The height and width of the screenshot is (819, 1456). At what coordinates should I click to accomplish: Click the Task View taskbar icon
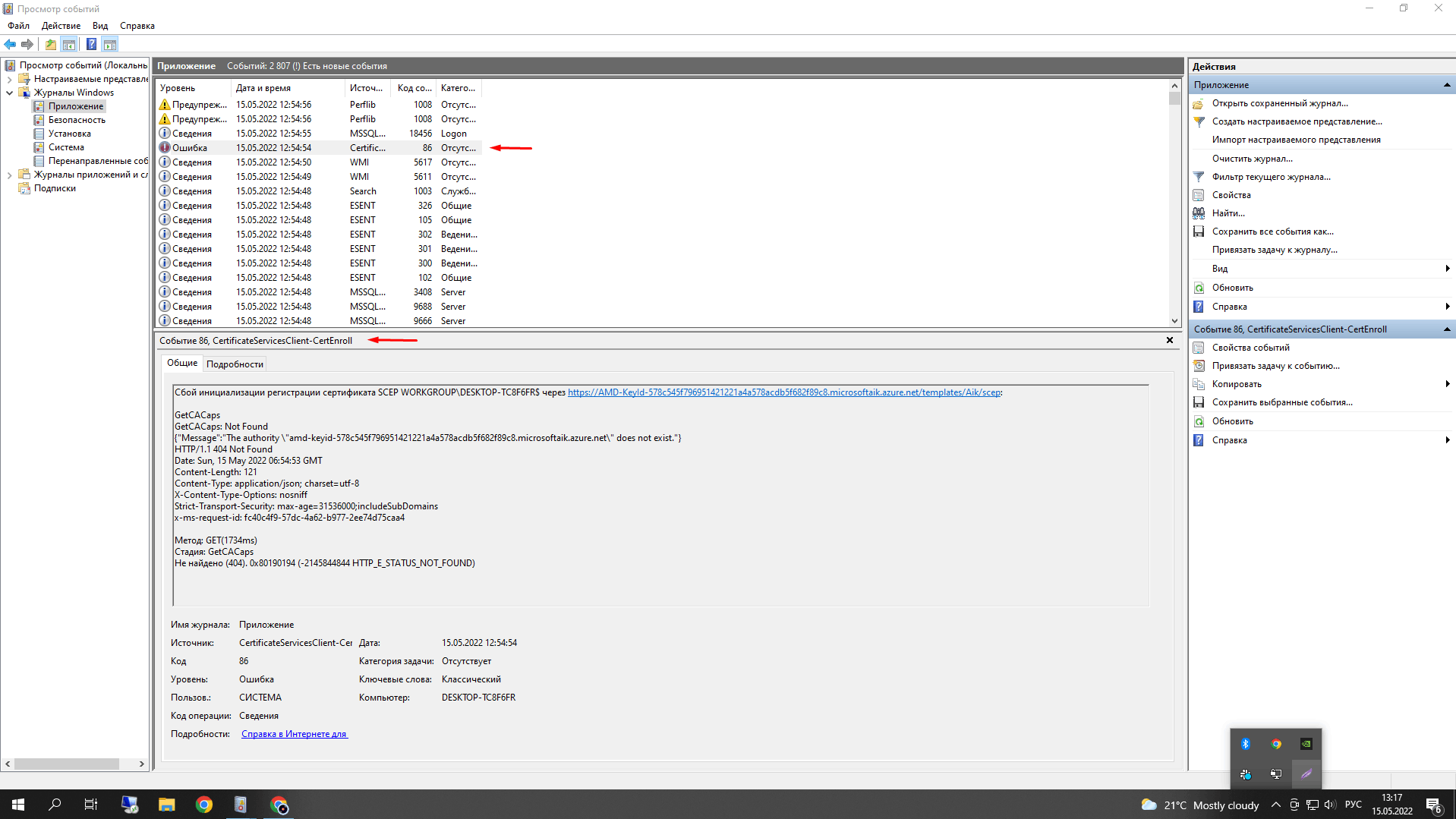tap(91, 805)
